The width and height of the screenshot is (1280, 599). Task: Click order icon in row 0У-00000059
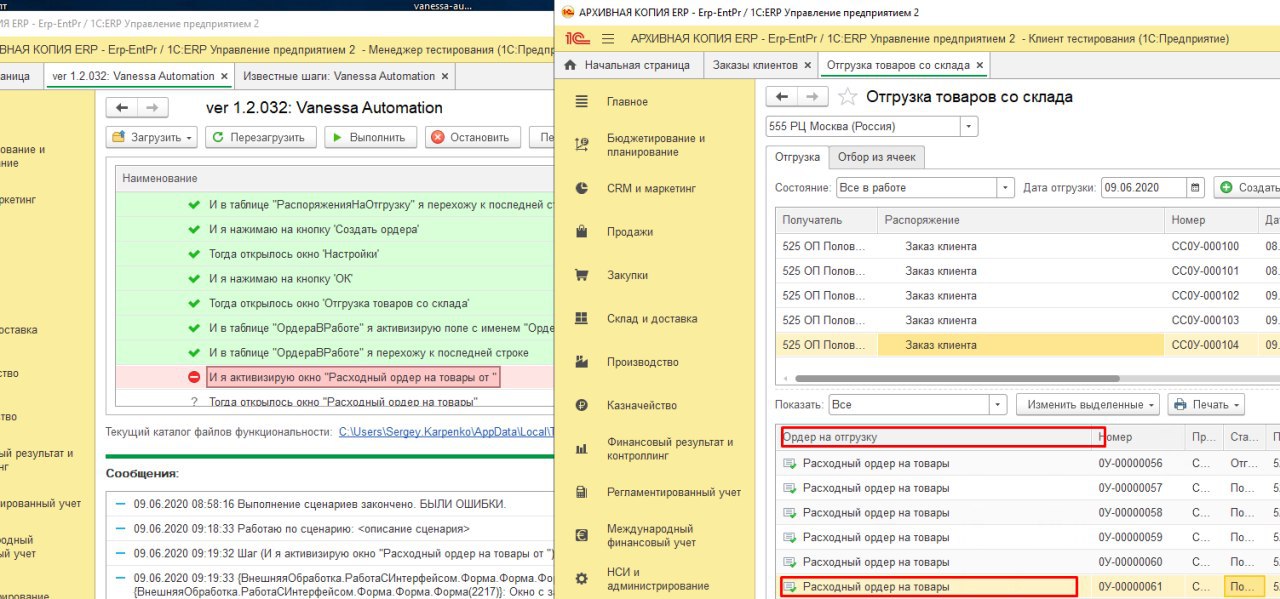(x=789, y=537)
